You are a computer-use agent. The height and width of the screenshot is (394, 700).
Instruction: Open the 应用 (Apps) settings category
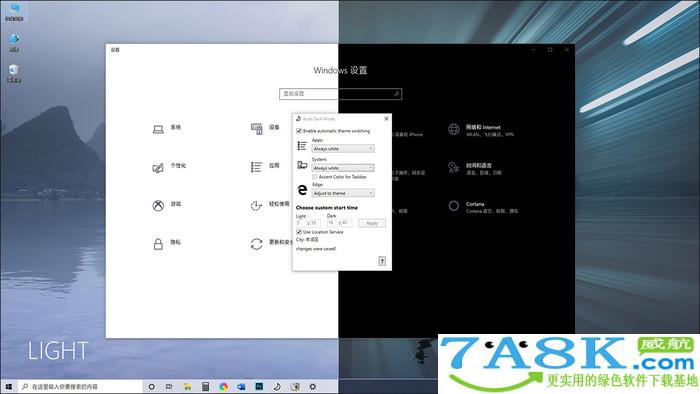pyautogui.click(x=265, y=167)
